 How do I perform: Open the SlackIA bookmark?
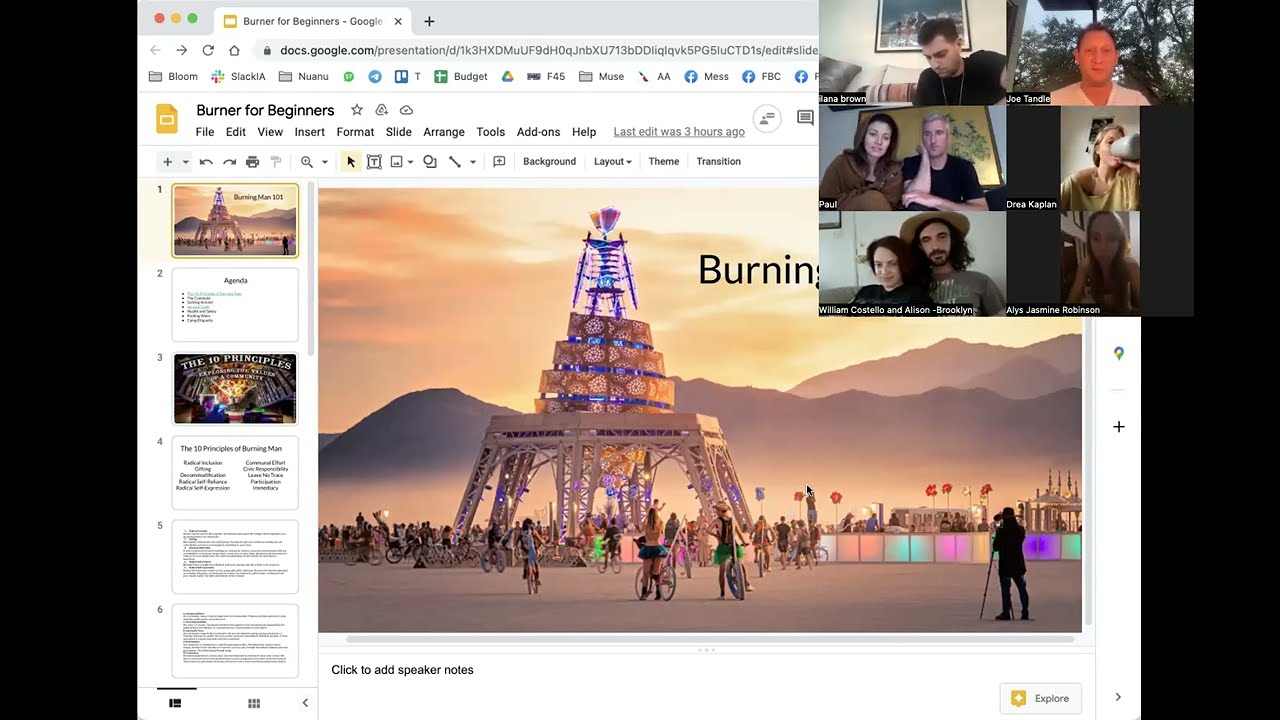pyautogui.click(x=238, y=76)
